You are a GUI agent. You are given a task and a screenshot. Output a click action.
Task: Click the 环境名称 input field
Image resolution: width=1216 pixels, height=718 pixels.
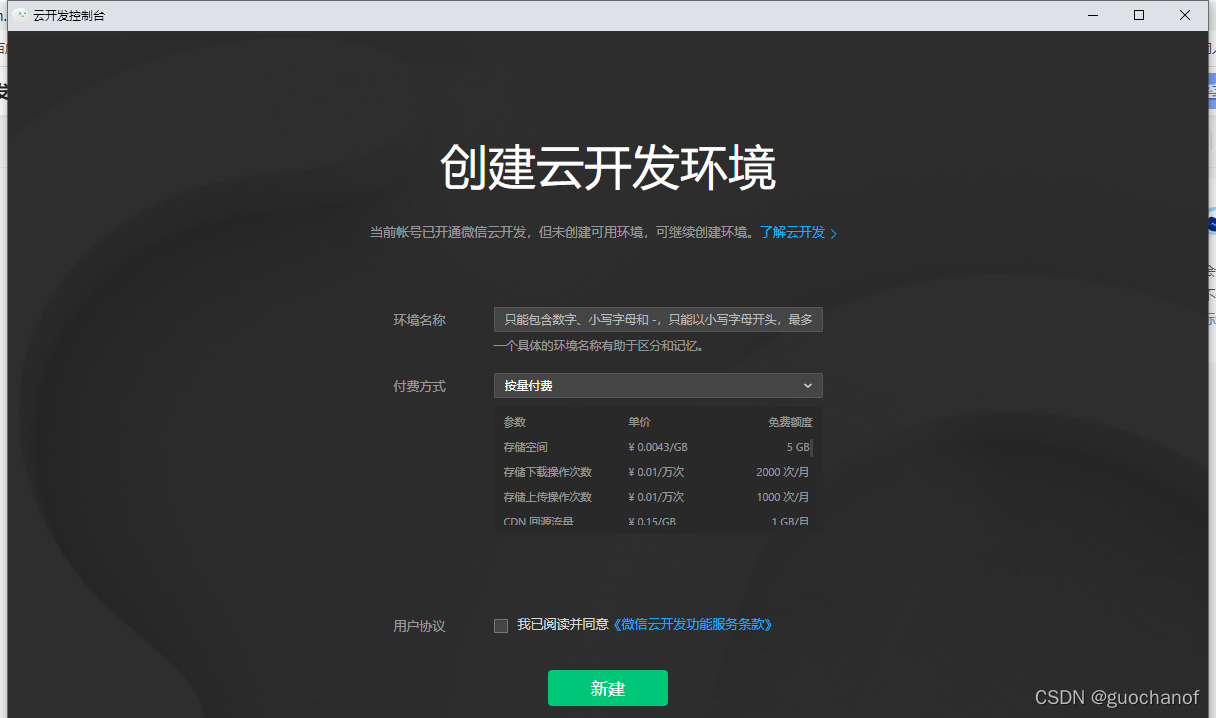pos(658,320)
